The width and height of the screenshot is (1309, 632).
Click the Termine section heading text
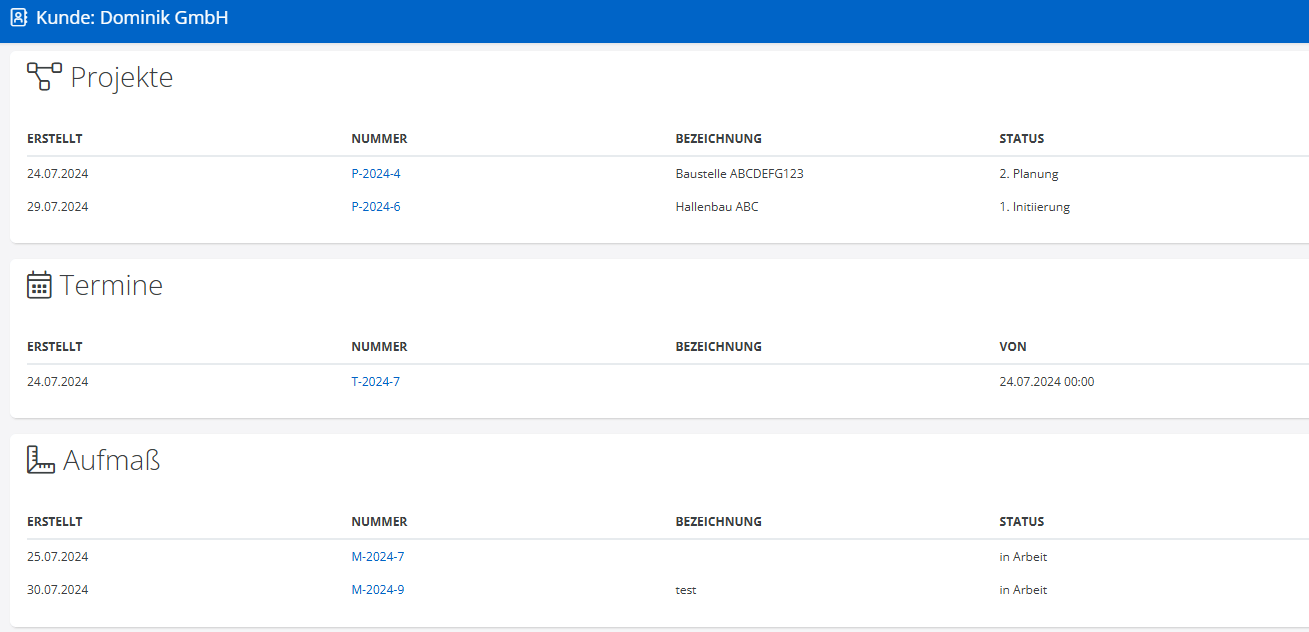pos(111,286)
